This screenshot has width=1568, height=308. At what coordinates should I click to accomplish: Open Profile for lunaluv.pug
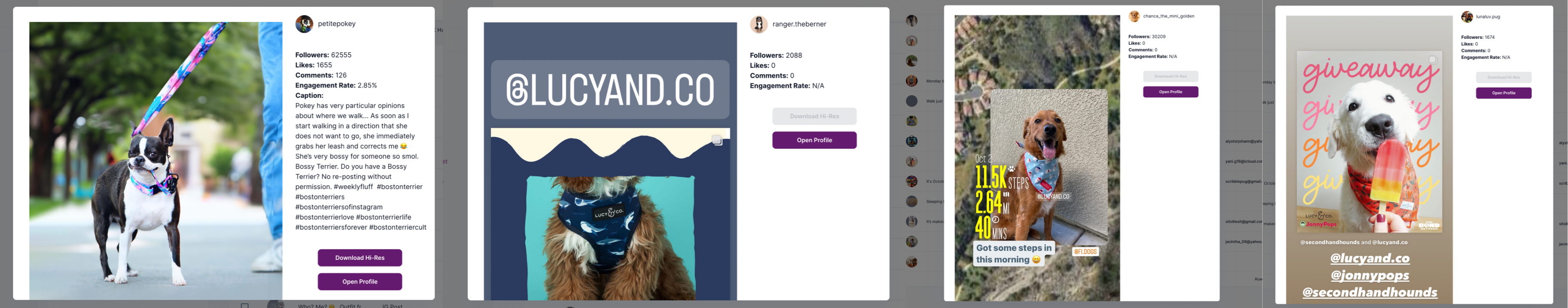[x=1504, y=93]
